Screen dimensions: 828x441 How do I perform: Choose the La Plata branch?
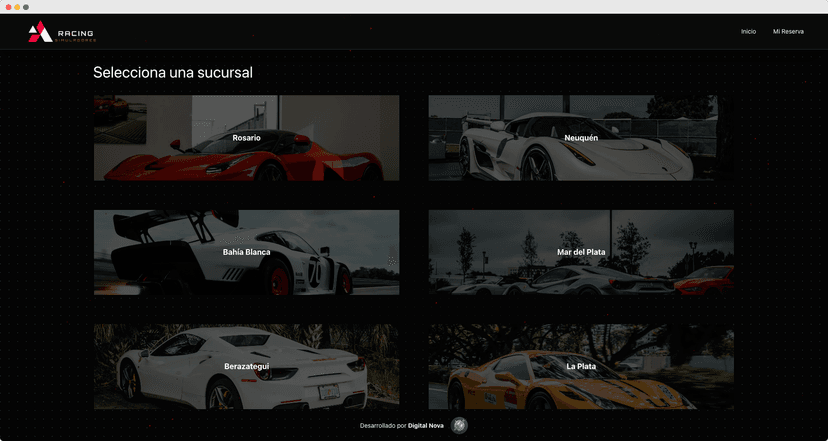pyautogui.click(x=581, y=367)
